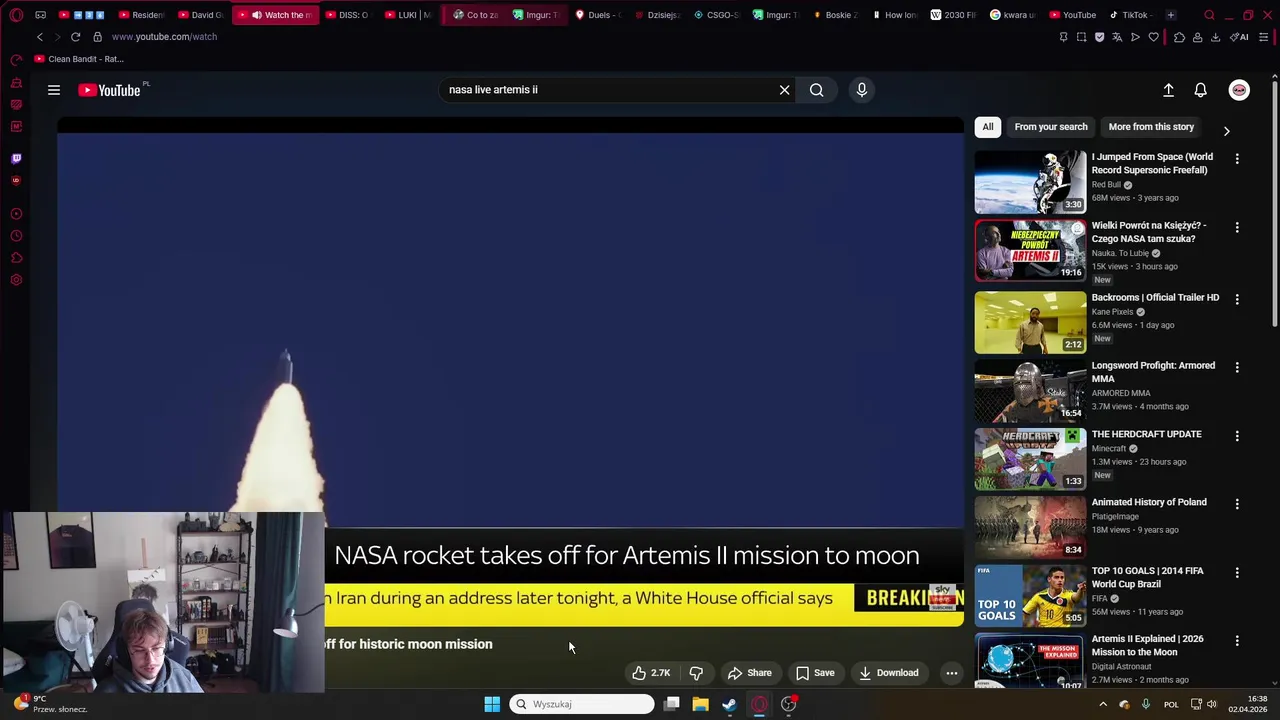The height and width of the screenshot is (720, 1280).
Task: Open the YouTube create upload button
Action: point(1168,90)
